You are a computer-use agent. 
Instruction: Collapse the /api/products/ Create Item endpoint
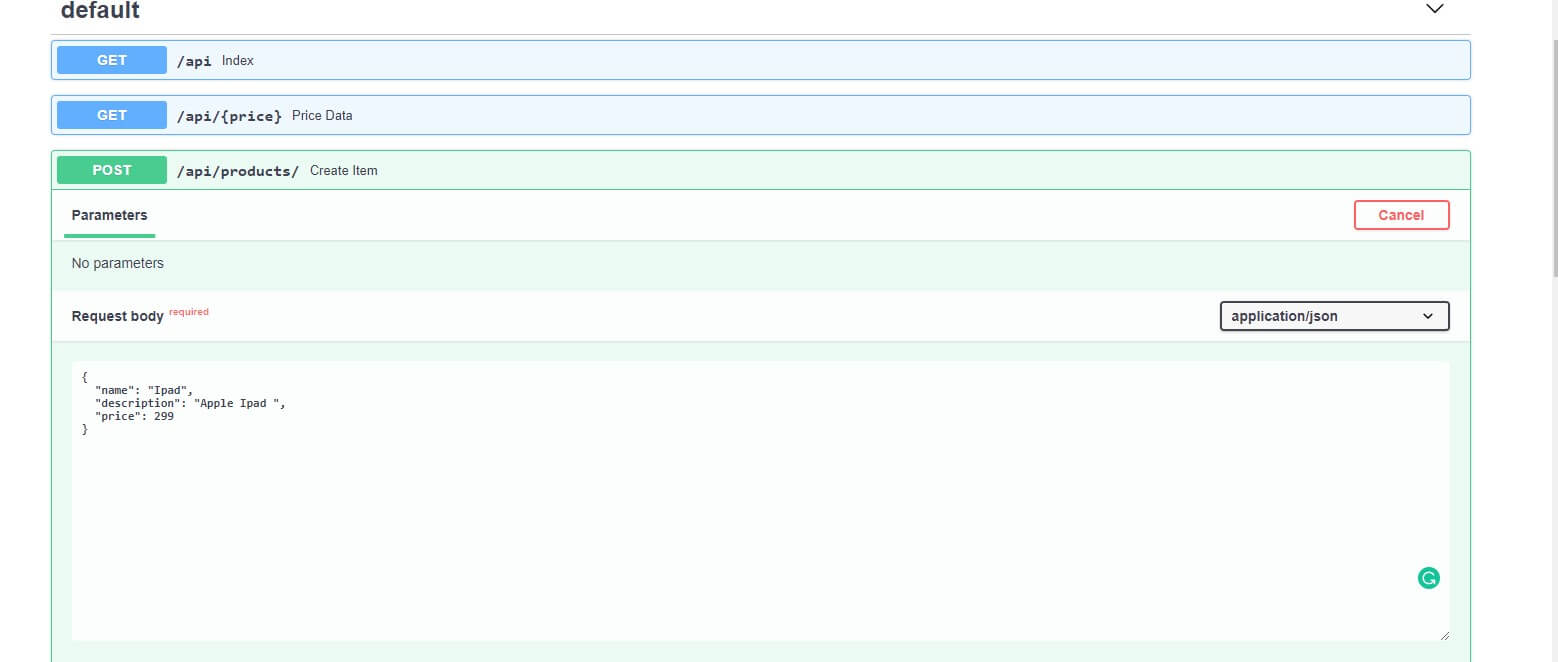800,170
